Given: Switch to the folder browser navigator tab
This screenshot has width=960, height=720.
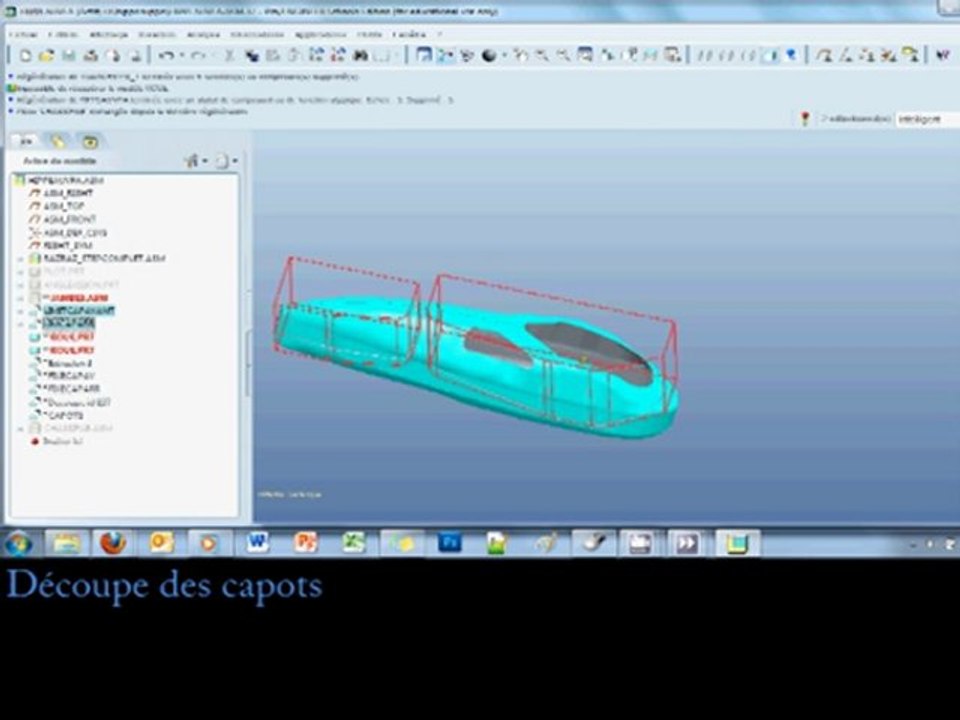Looking at the screenshot, I should (x=58, y=141).
